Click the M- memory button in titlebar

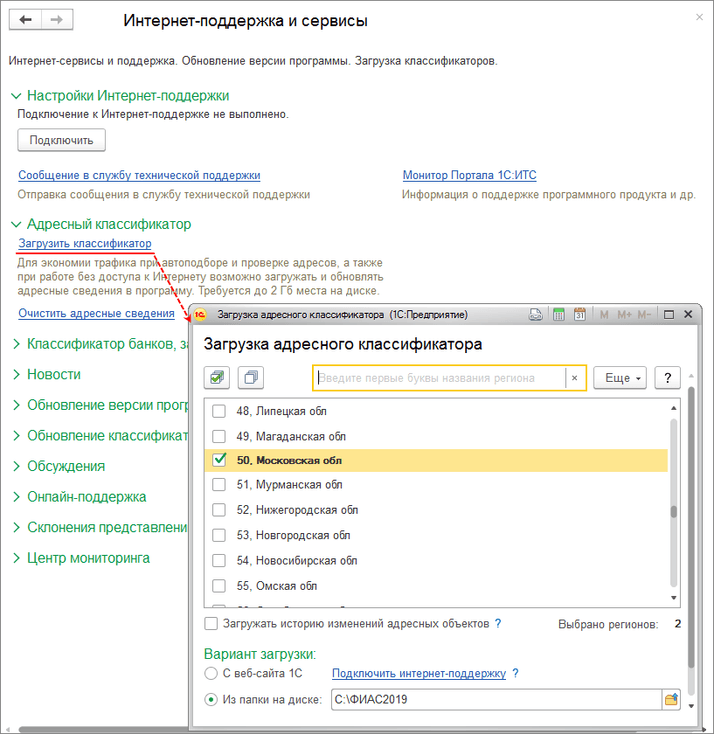click(x=644, y=315)
